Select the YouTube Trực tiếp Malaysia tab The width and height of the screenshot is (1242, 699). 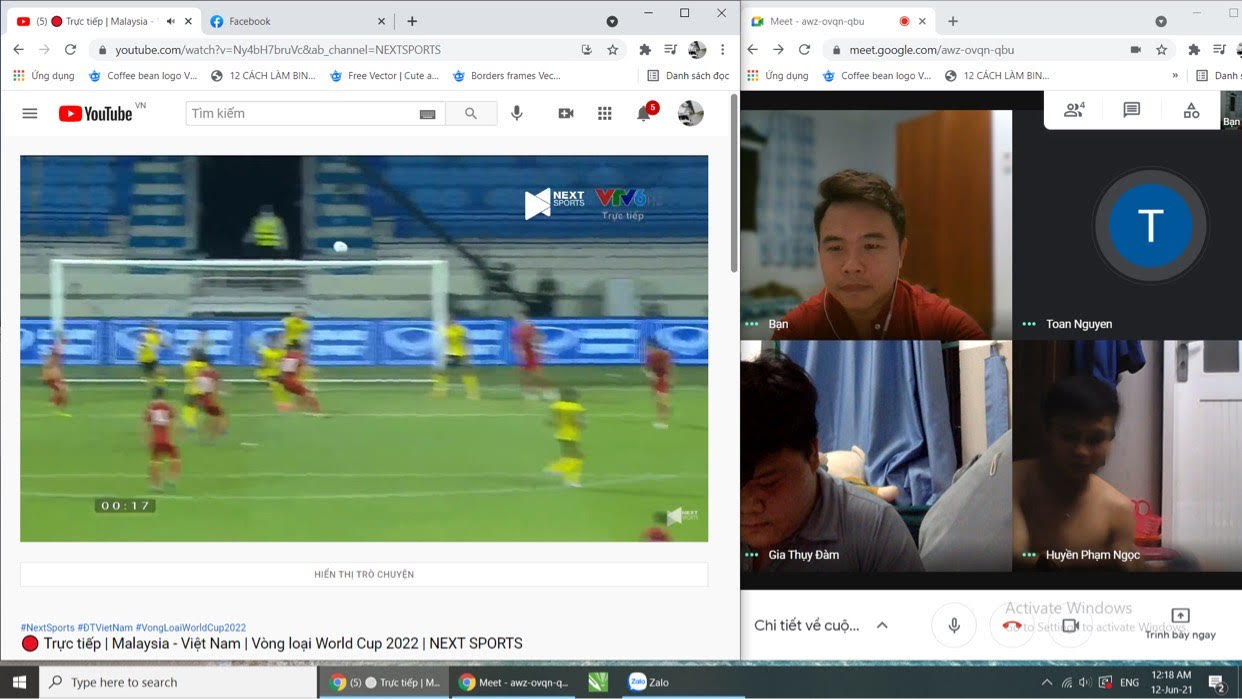(x=104, y=21)
